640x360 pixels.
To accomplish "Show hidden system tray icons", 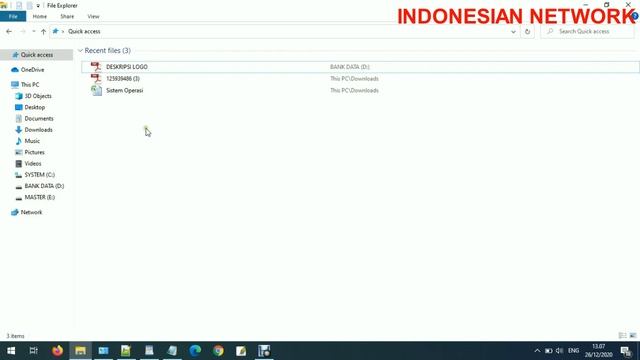I will (537, 351).
